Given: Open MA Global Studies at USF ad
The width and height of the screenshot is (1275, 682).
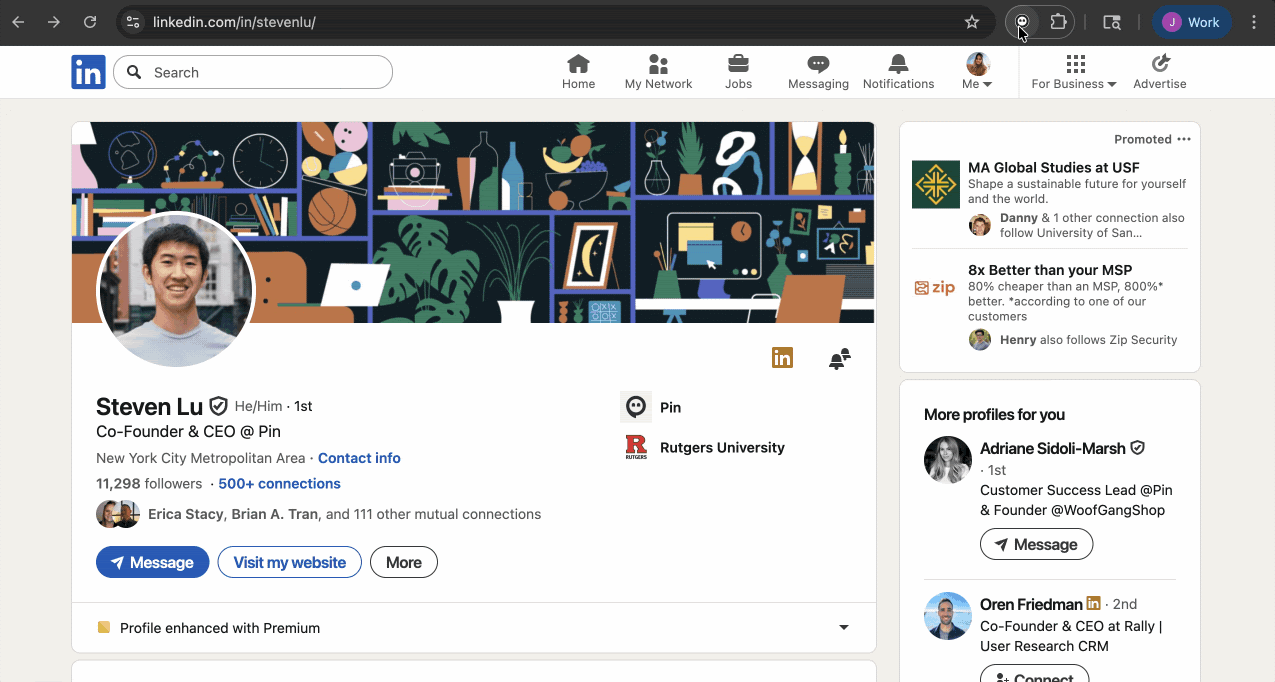Looking at the screenshot, I should [x=1054, y=167].
